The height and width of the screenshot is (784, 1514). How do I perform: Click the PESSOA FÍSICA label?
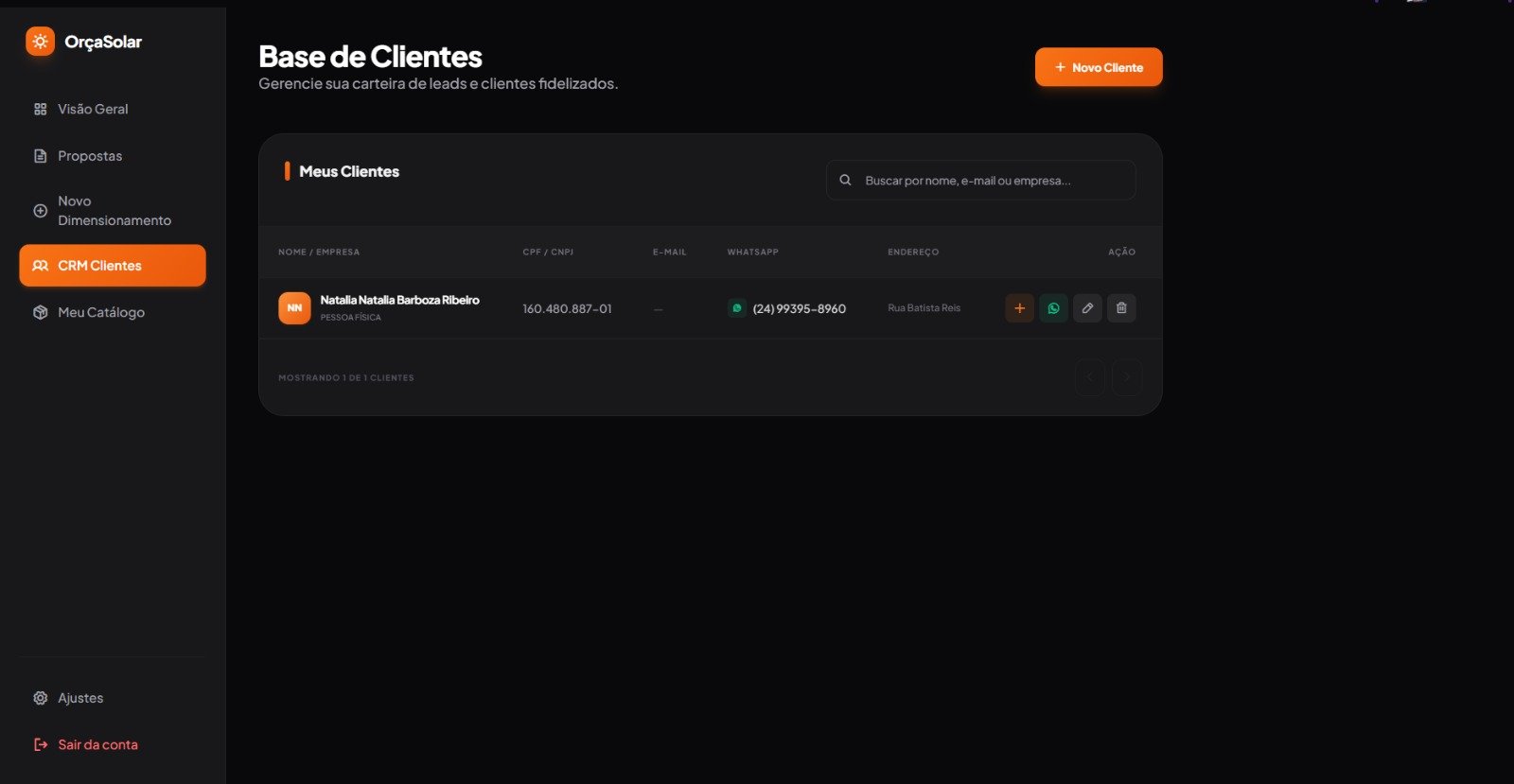(x=350, y=318)
